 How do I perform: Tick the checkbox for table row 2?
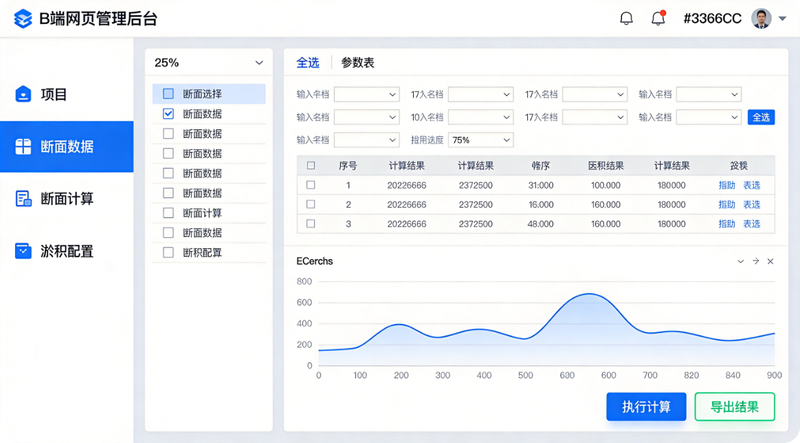click(310, 204)
